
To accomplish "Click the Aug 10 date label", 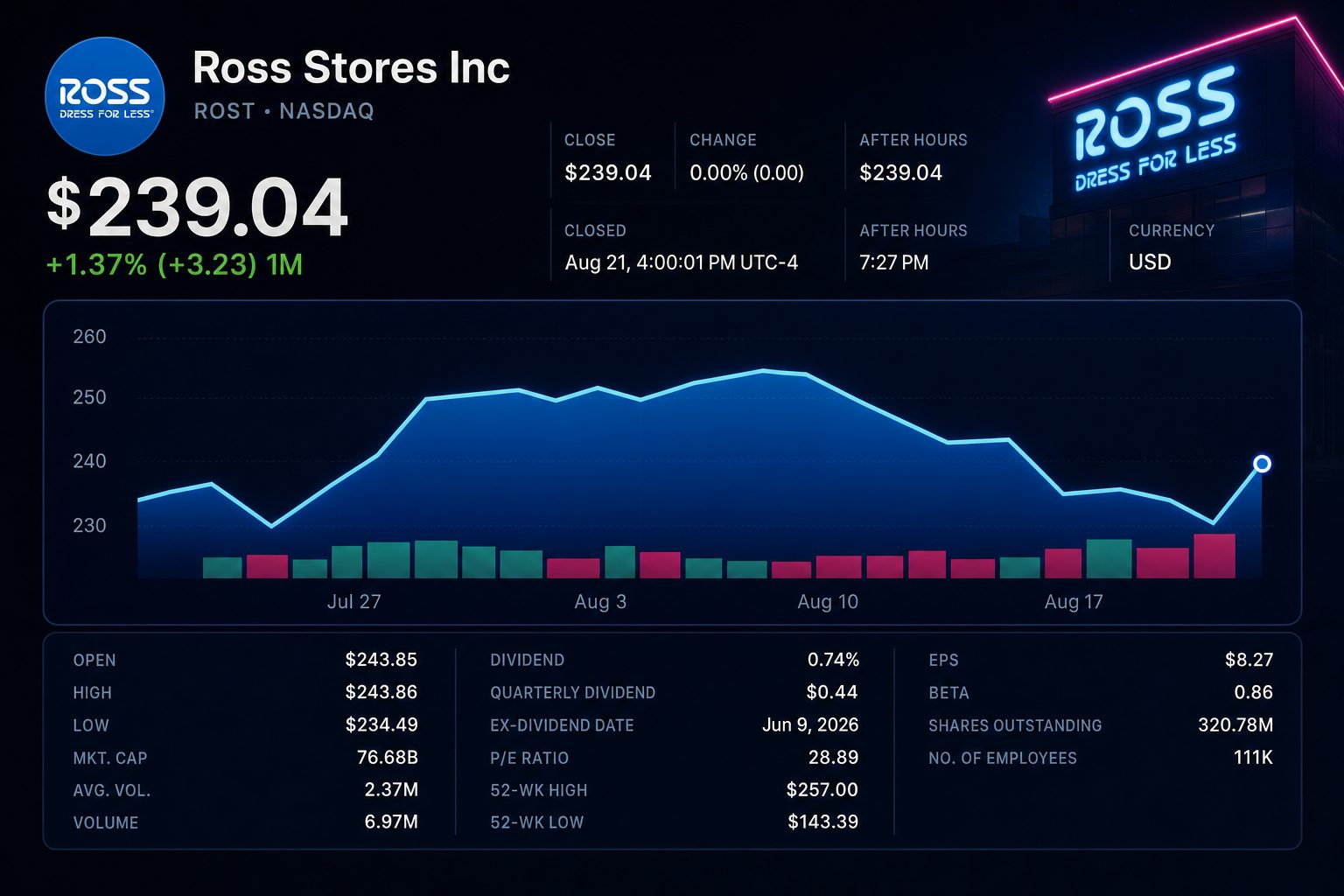I will coord(828,602).
